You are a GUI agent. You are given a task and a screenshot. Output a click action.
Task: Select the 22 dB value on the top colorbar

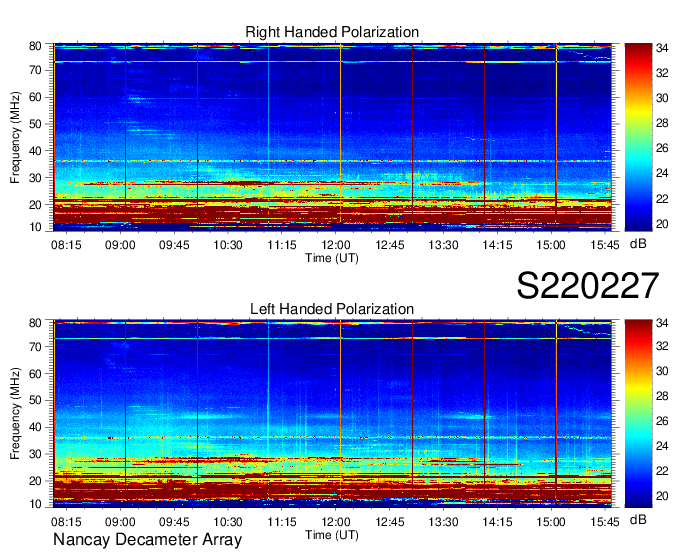tap(662, 199)
